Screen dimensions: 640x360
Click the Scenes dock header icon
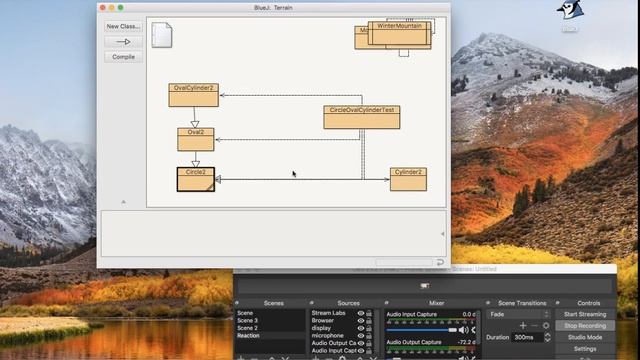pos(237,303)
